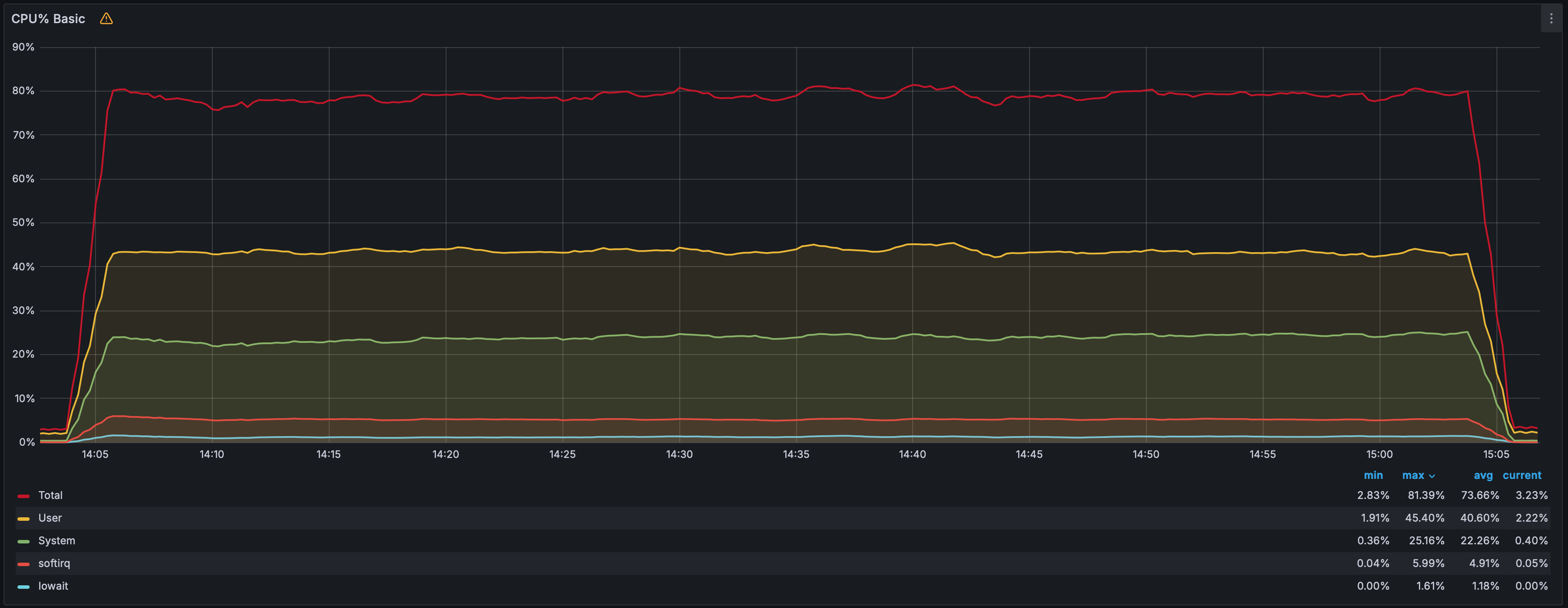The width and height of the screenshot is (1568, 608).
Task: Click the 0% y-axis label
Action: [x=27, y=442]
